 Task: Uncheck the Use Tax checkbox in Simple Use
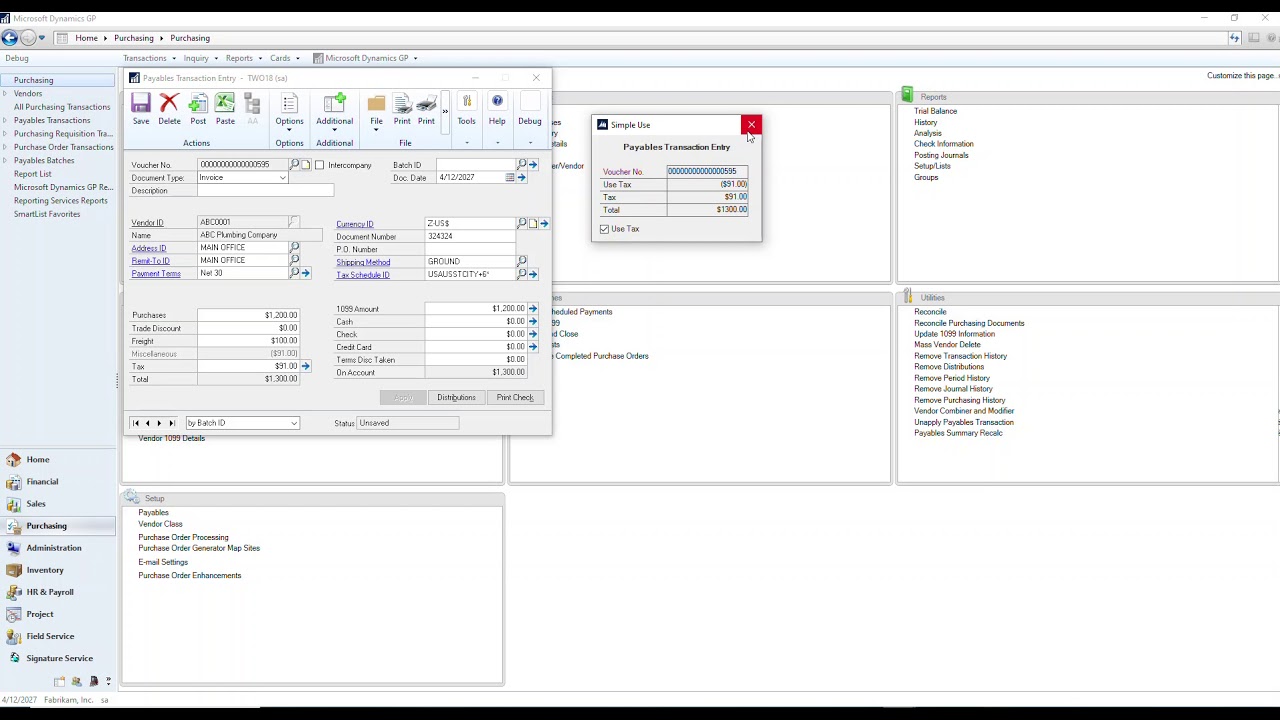pos(604,229)
